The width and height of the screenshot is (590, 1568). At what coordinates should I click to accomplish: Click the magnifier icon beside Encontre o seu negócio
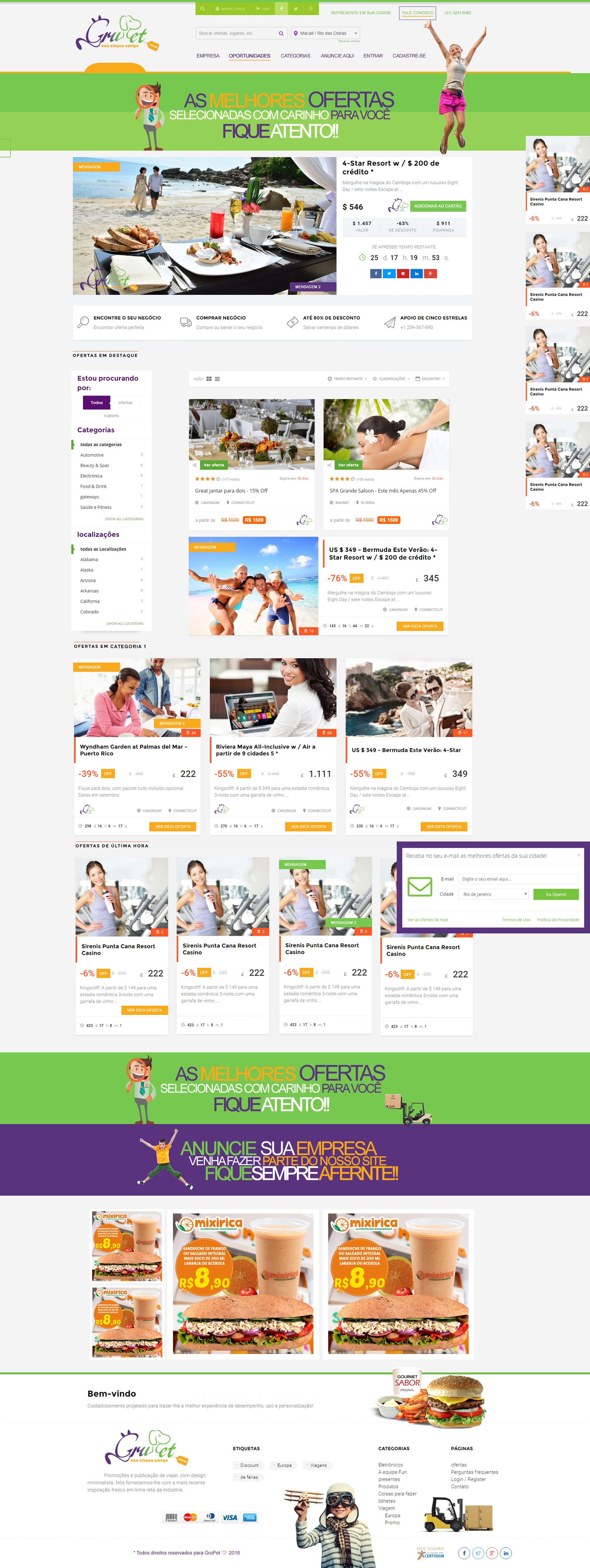pos(83,322)
